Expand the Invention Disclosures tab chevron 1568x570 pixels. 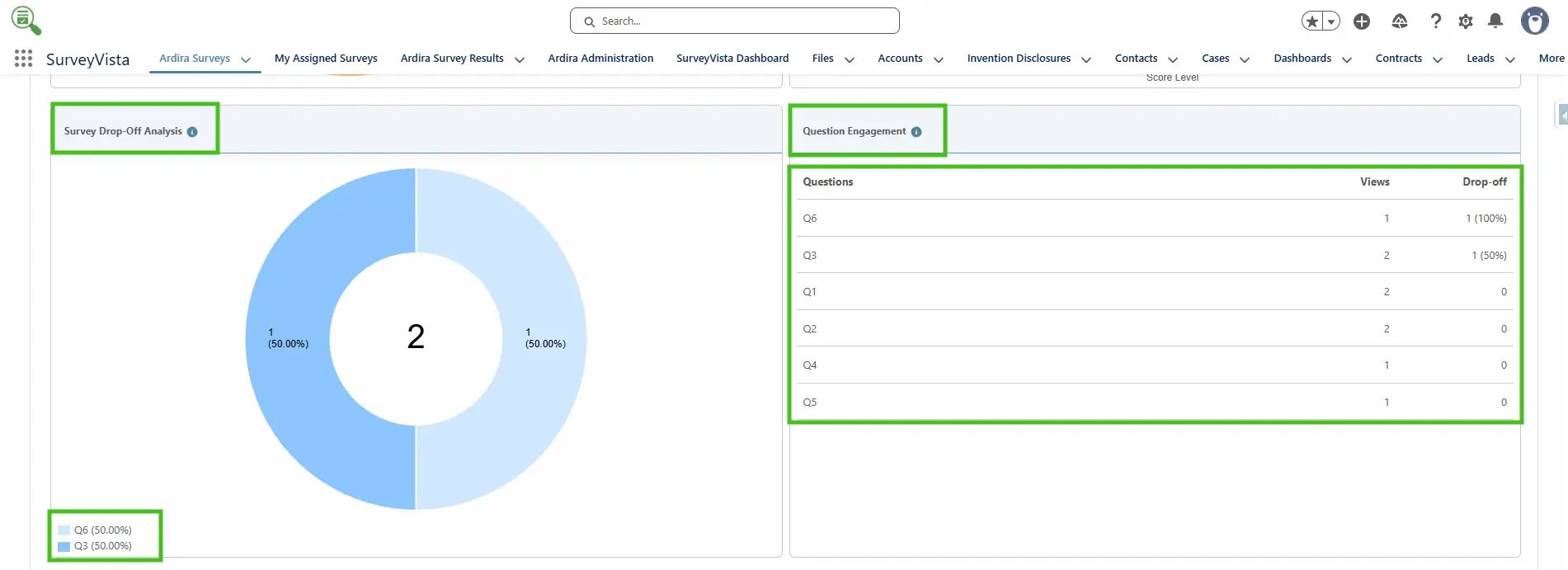coord(1086,59)
